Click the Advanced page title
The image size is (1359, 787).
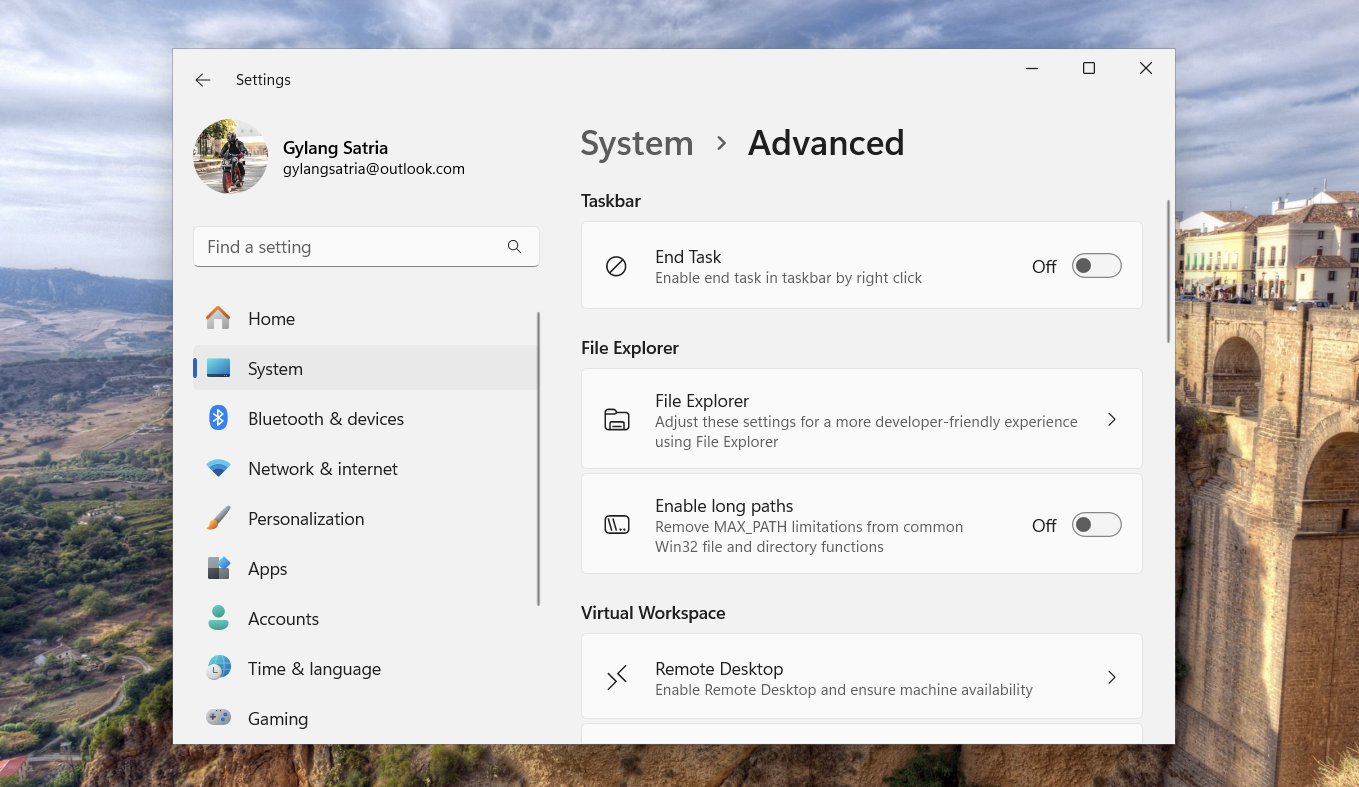coord(826,144)
